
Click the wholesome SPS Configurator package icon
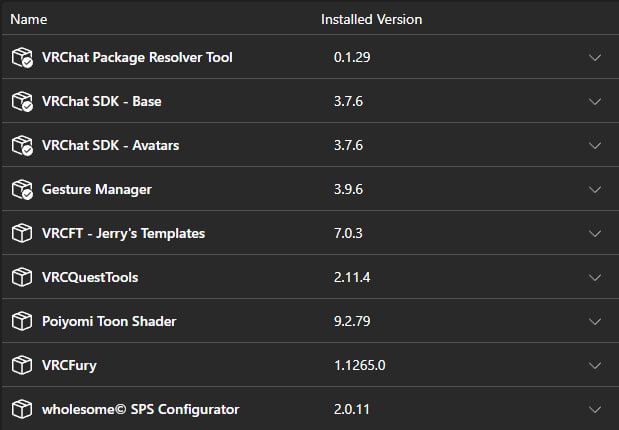tap(23, 409)
